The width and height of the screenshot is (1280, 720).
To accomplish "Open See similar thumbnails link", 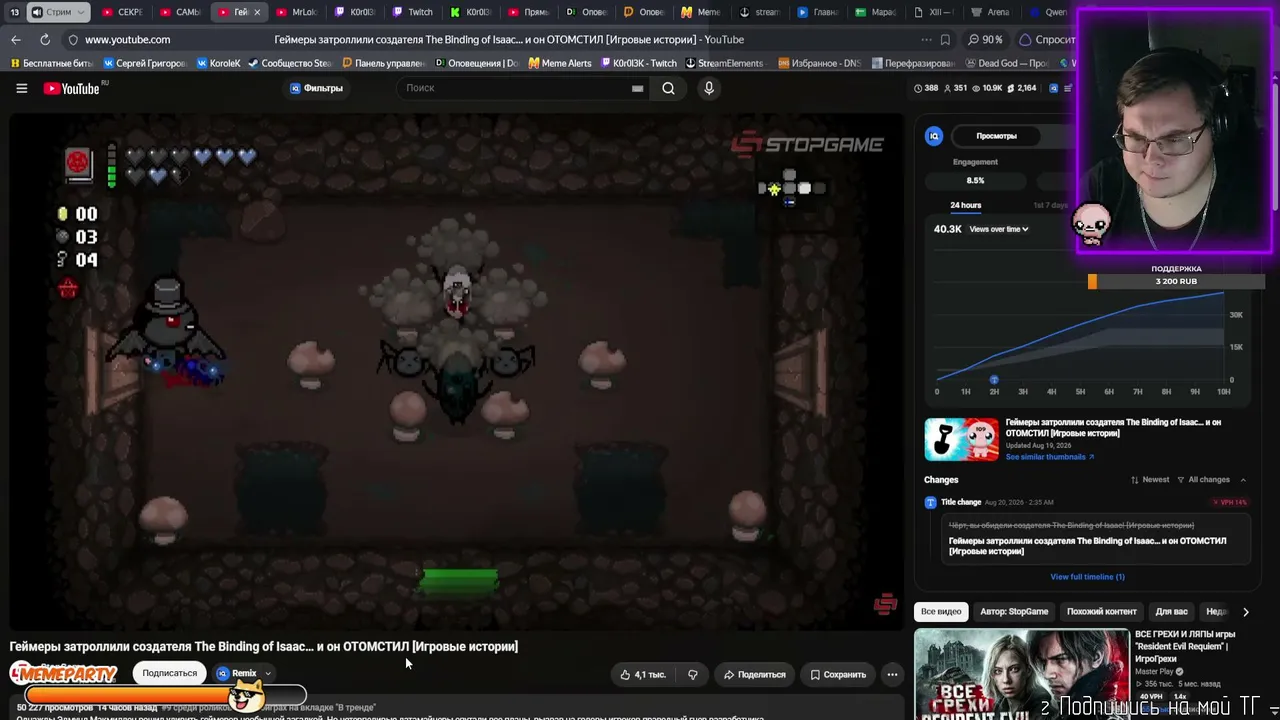I will pos(1050,457).
